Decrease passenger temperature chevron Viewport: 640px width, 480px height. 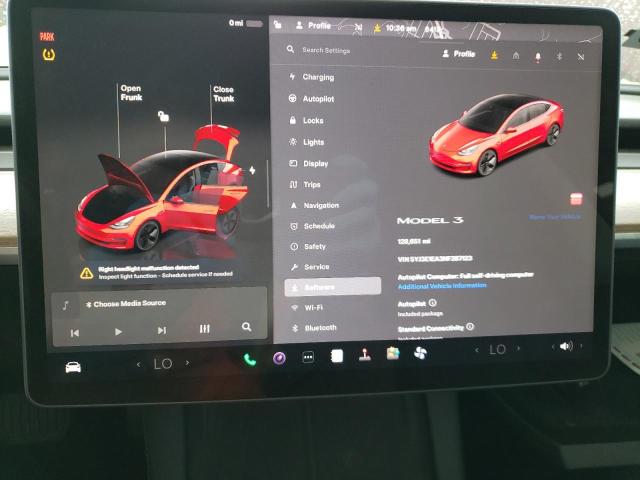coord(476,350)
